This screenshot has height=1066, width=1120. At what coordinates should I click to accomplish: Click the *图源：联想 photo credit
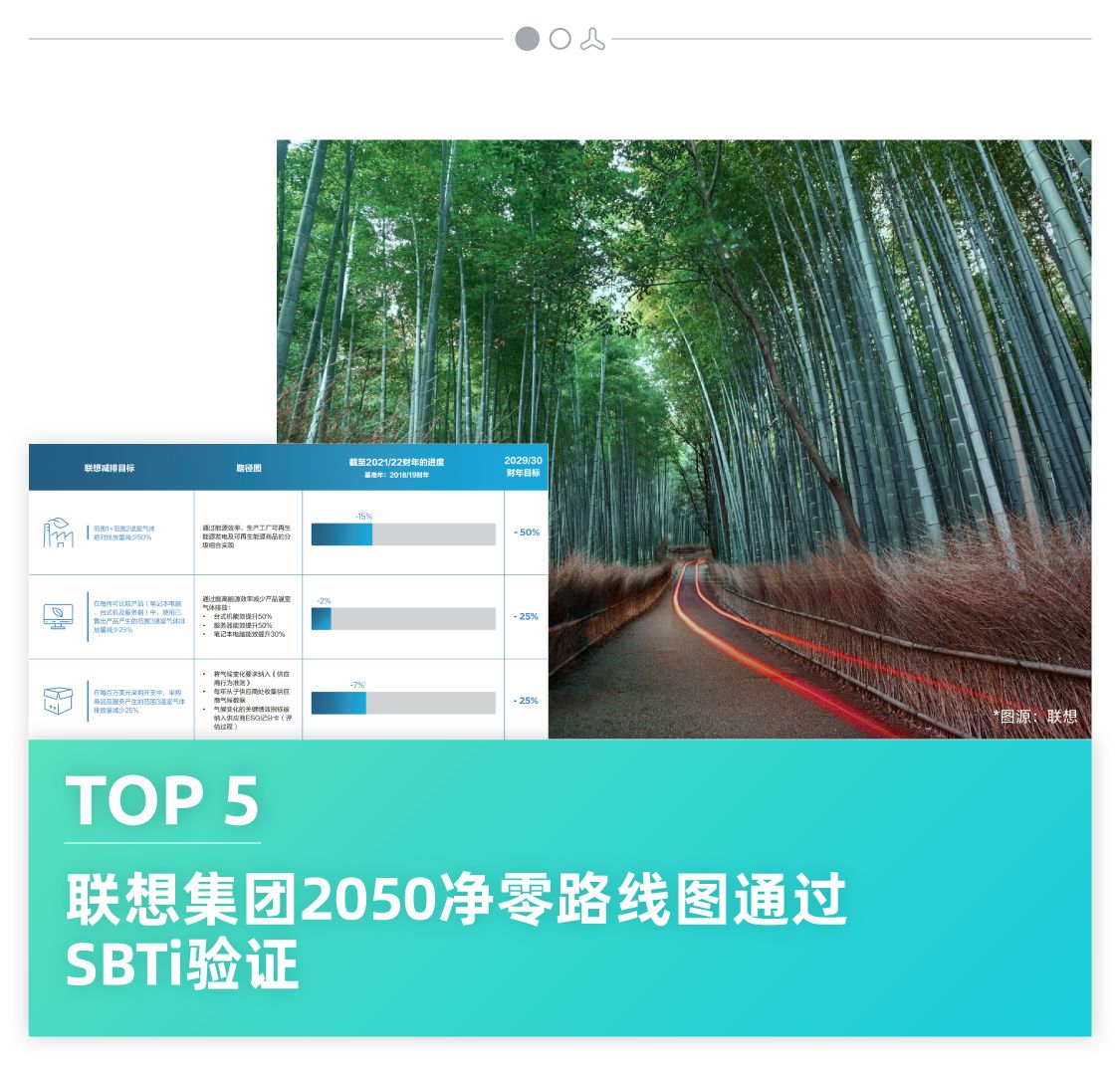[x=1035, y=716]
